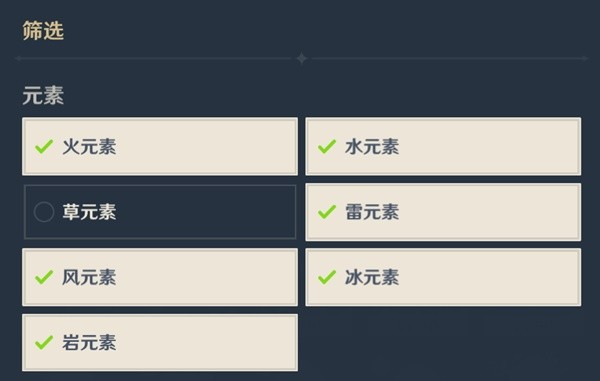Deselect the 火元素 filter option
Image resolution: width=600 pixels, height=381 pixels.
click(160, 147)
